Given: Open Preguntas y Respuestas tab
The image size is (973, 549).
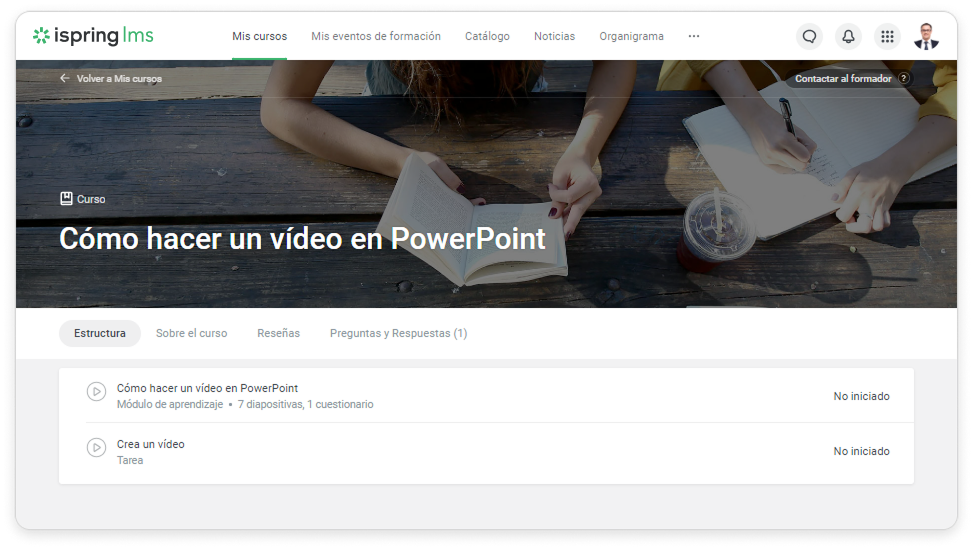Looking at the screenshot, I should click(398, 333).
